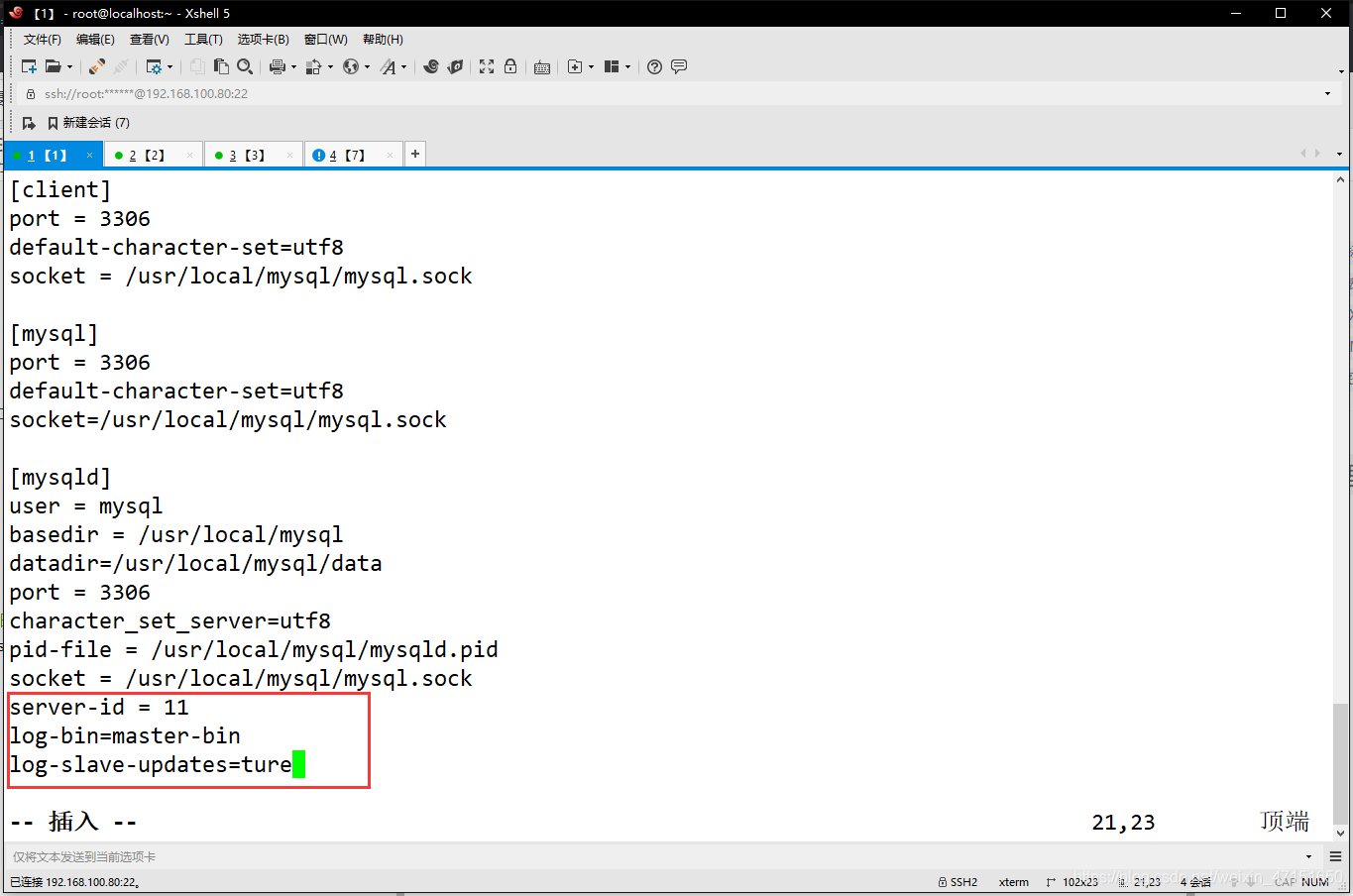Screen dimensions: 1353x896
Task: Click the Print icon in toolbar
Action: click(277, 66)
